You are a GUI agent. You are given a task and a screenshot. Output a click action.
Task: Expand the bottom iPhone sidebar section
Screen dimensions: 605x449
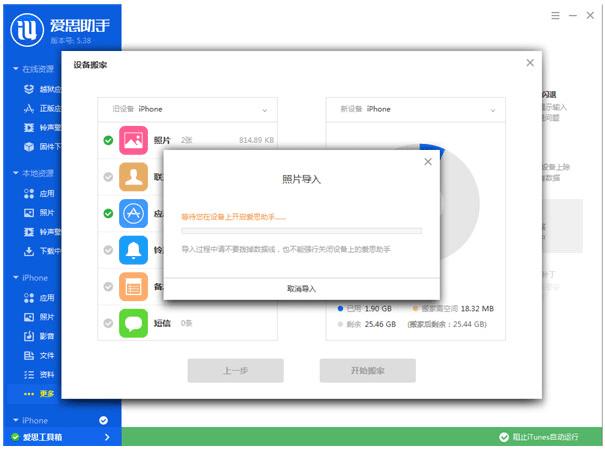click(x=15, y=420)
